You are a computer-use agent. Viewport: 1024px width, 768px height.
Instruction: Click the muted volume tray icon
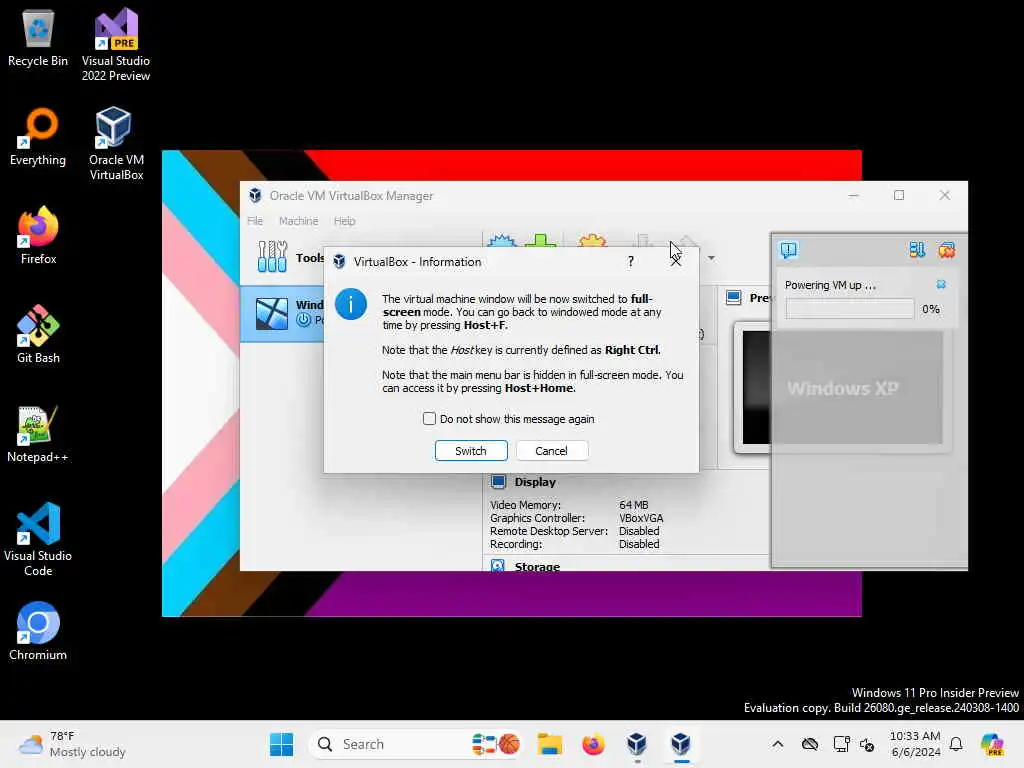coord(867,744)
